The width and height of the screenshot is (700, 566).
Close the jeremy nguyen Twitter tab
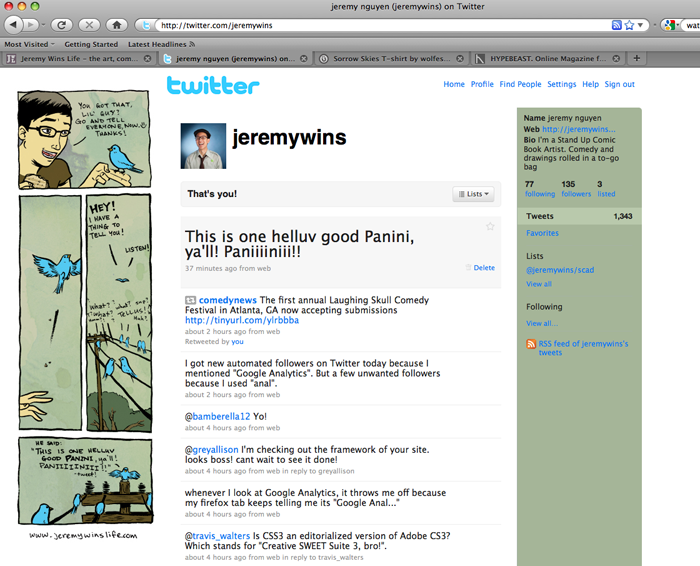(304, 58)
